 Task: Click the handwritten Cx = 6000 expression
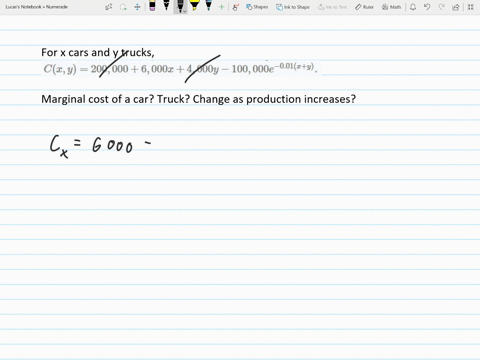tap(100, 146)
